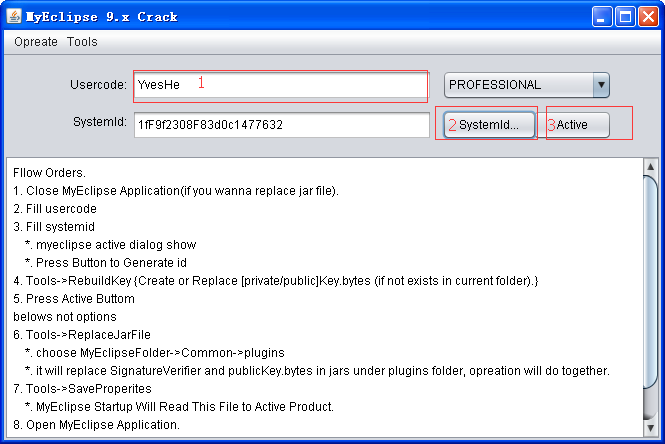
Task: Open the Opreate menu
Action: tap(36, 42)
